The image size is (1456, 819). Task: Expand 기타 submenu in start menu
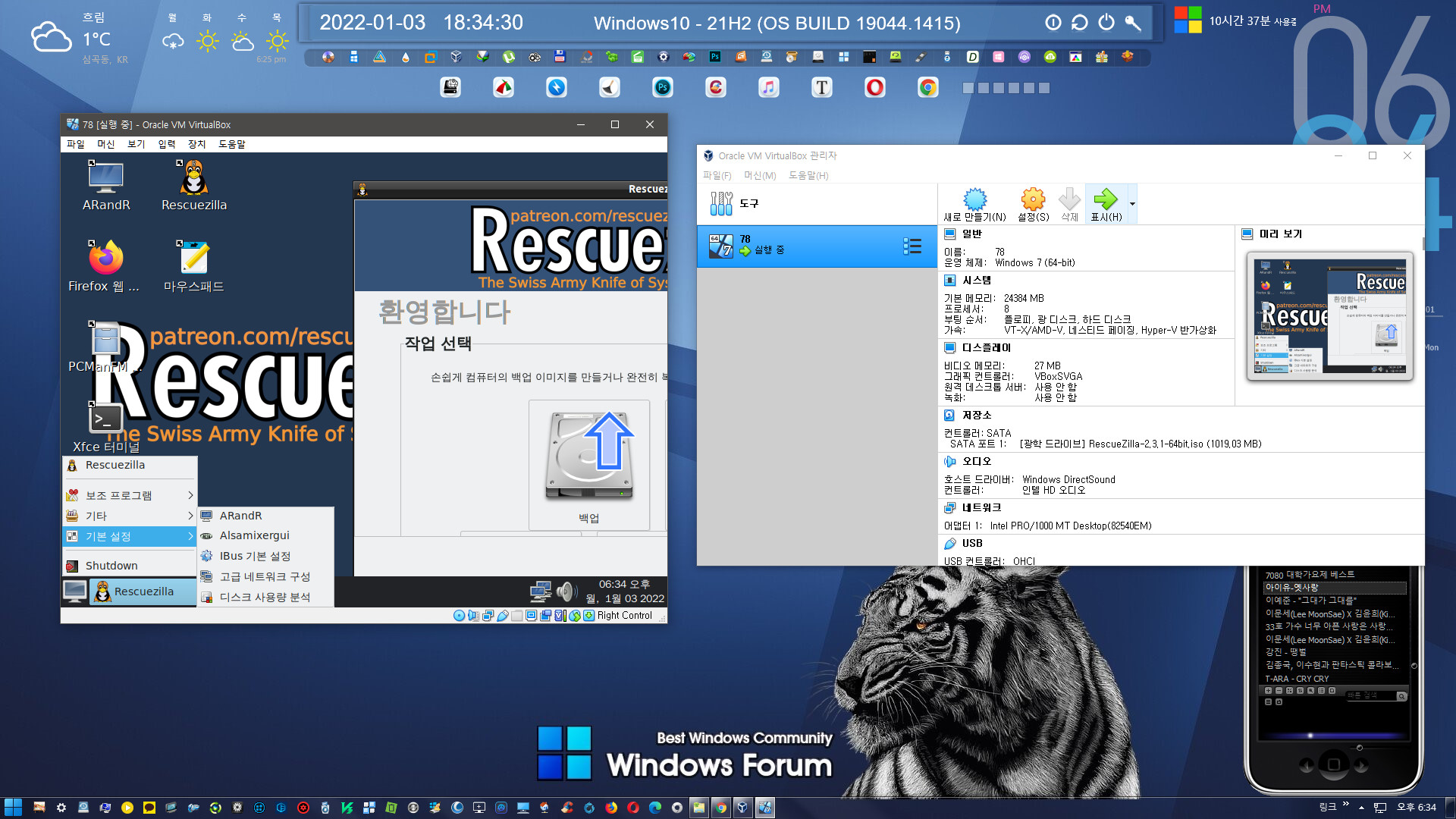click(130, 516)
